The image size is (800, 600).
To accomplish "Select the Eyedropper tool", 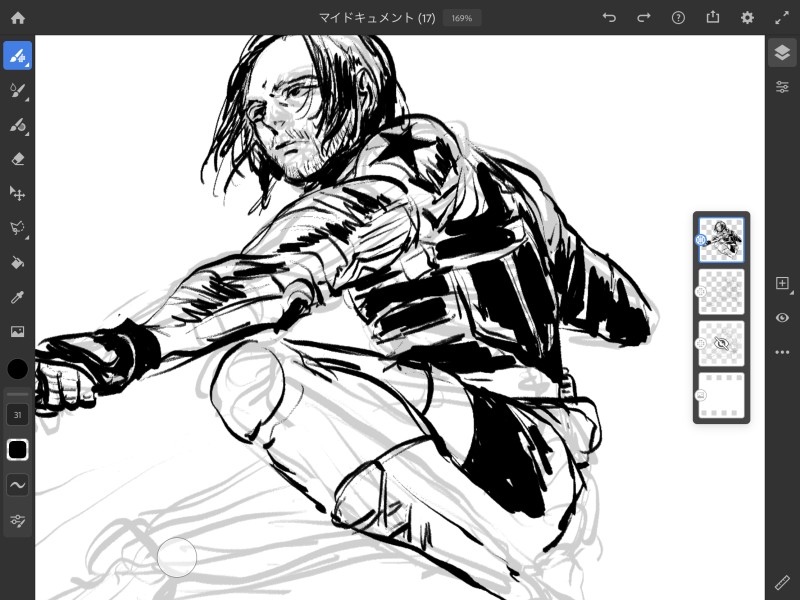I will tap(17, 297).
